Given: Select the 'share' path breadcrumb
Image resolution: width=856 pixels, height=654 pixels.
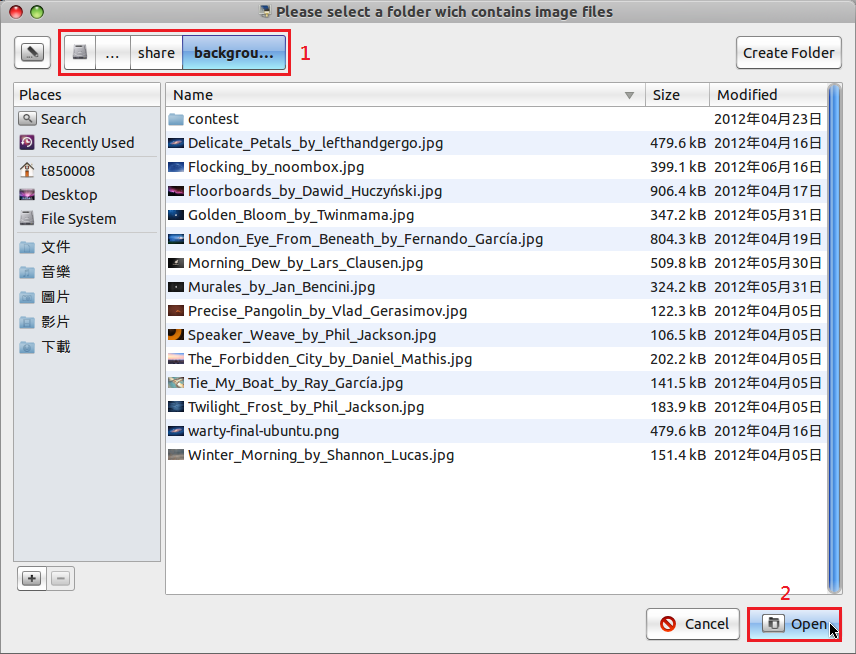Looking at the screenshot, I should [156, 53].
